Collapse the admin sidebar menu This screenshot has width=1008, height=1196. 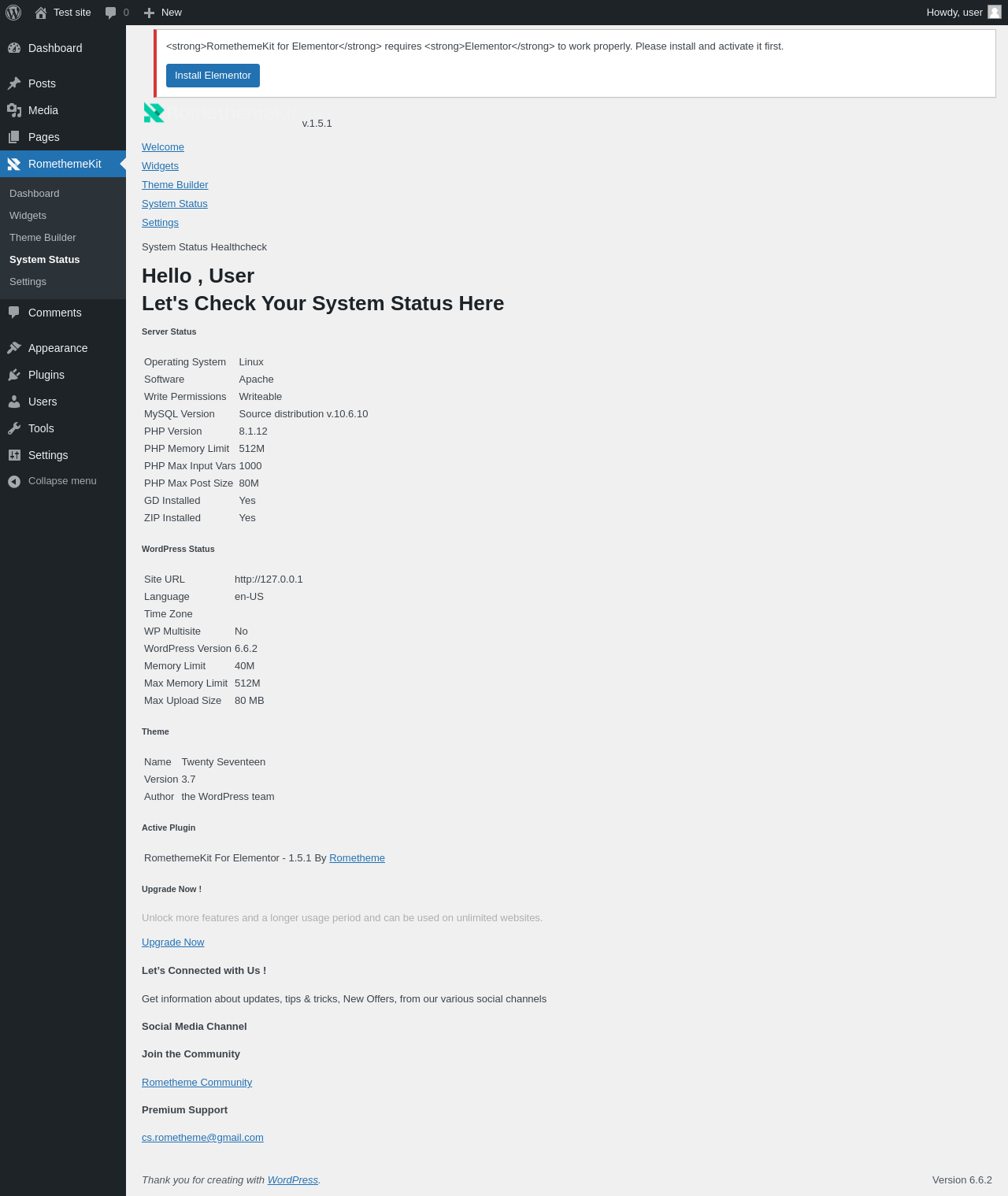pyautogui.click(x=62, y=481)
